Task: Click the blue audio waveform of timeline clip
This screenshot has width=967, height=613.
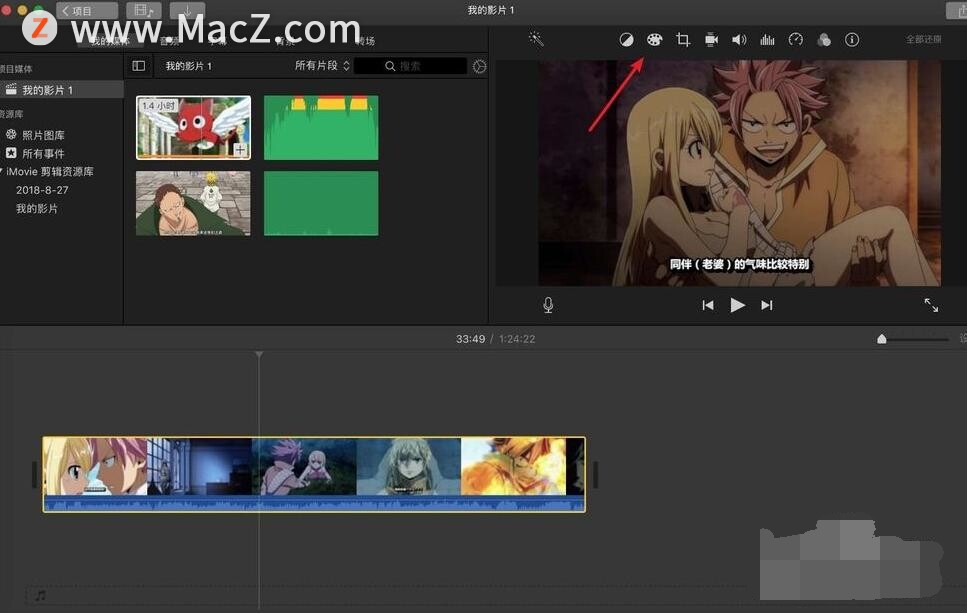Action: tap(314, 503)
